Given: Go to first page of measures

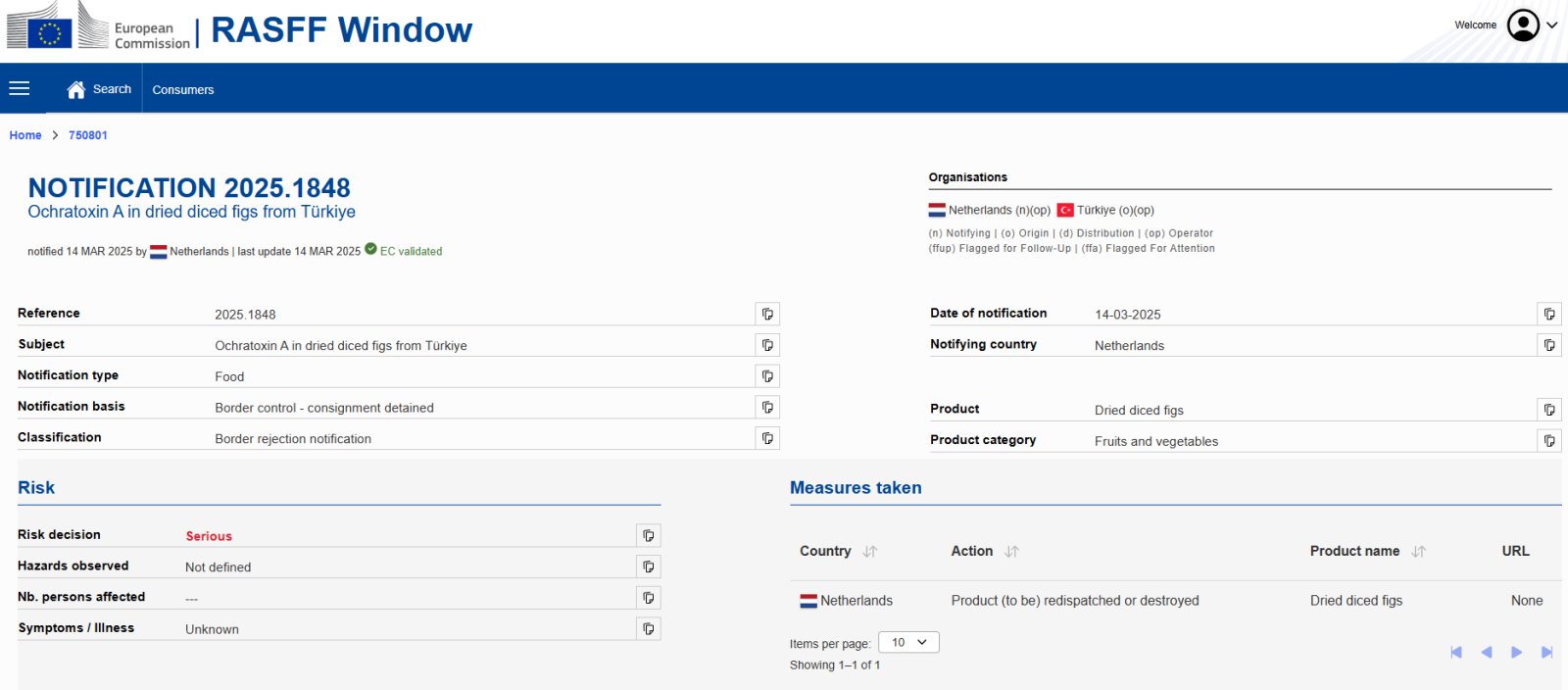Looking at the screenshot, I should (x=1456, y=653).
